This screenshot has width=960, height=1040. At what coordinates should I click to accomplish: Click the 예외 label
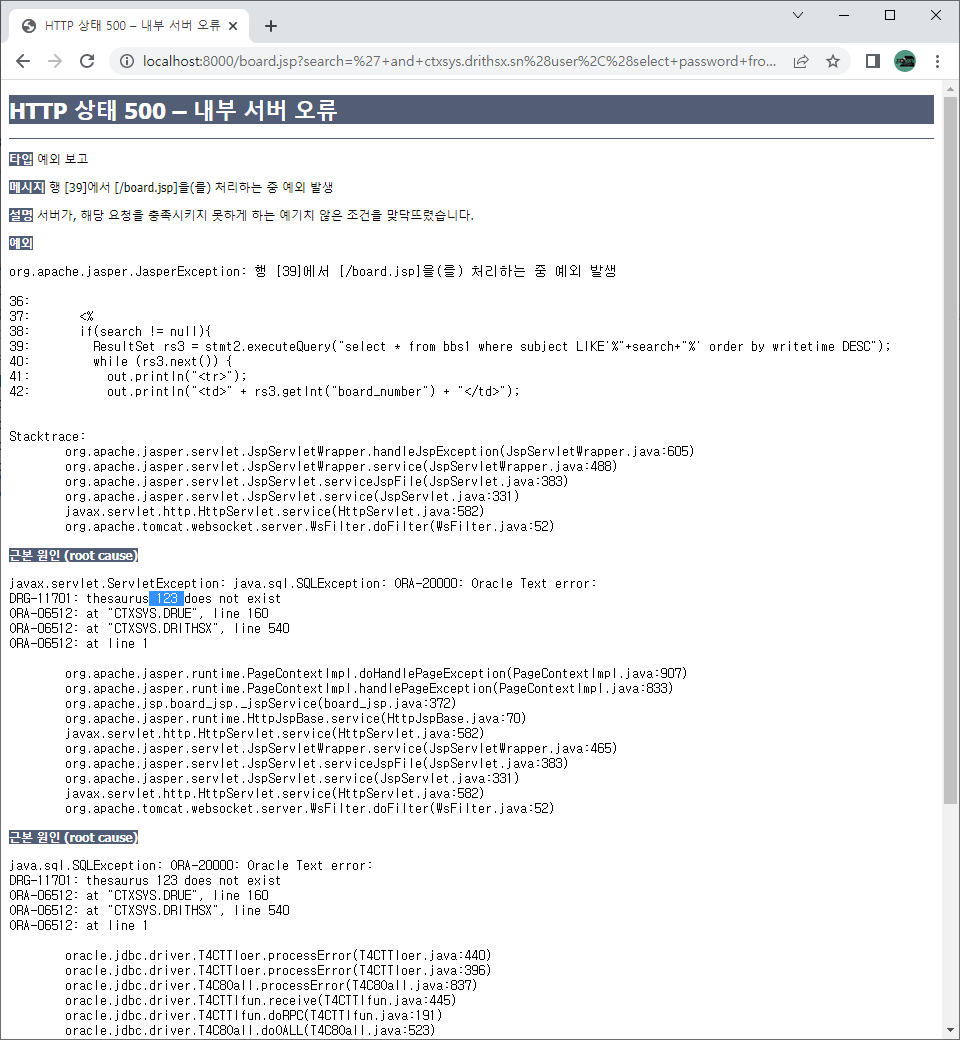(21, 243)
